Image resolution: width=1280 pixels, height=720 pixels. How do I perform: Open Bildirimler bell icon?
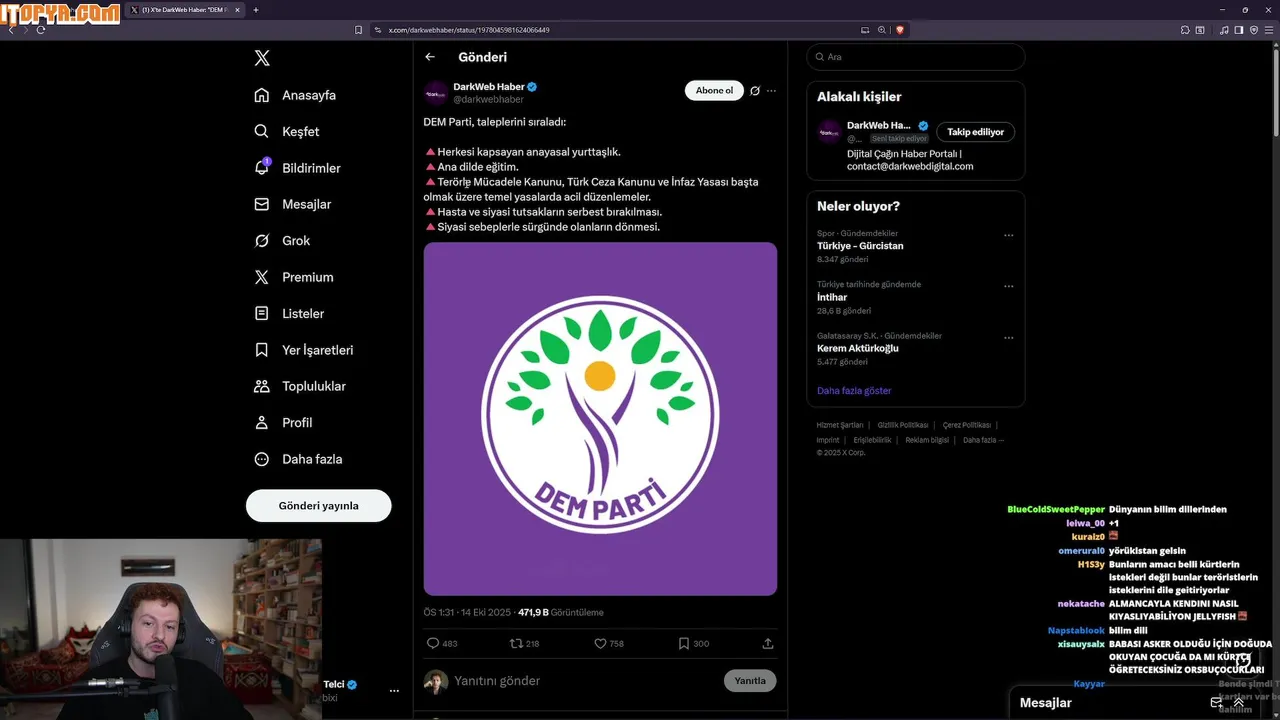point(262,167)
